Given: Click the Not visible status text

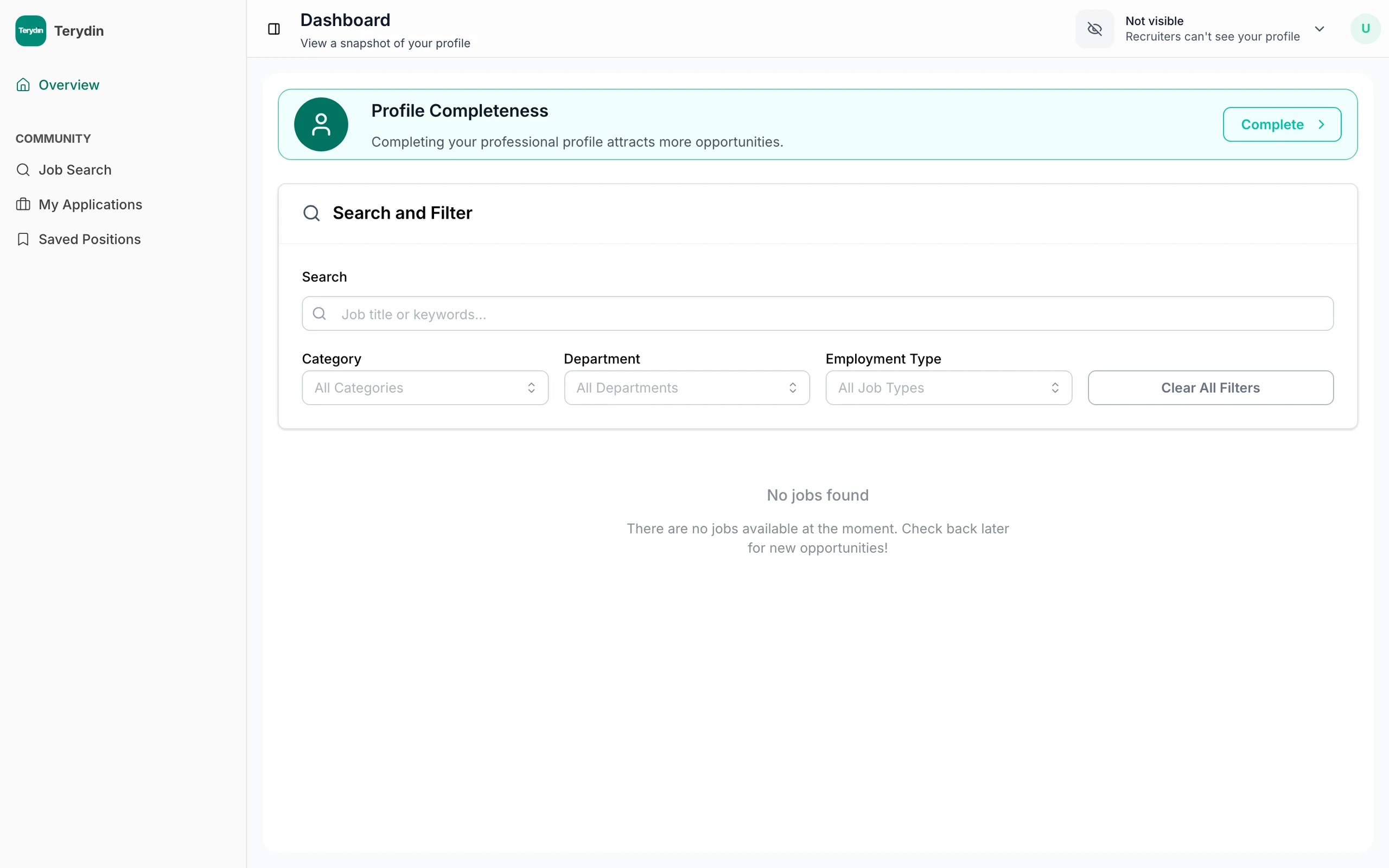Looking at the screenshot, I should point(1154,21).
